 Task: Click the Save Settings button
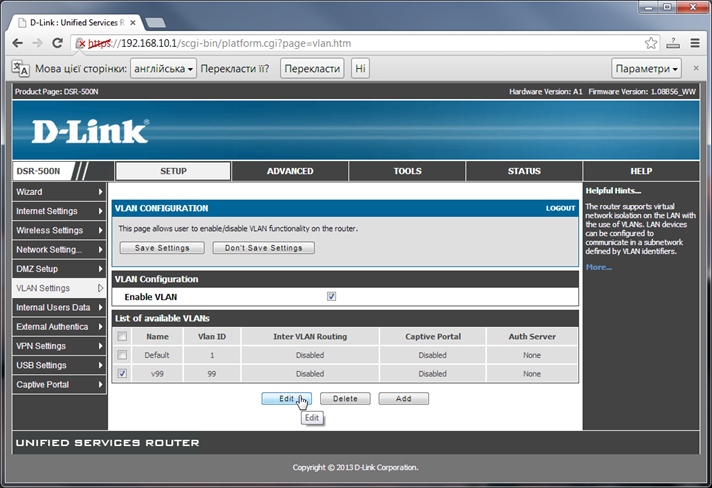[162, 248]
